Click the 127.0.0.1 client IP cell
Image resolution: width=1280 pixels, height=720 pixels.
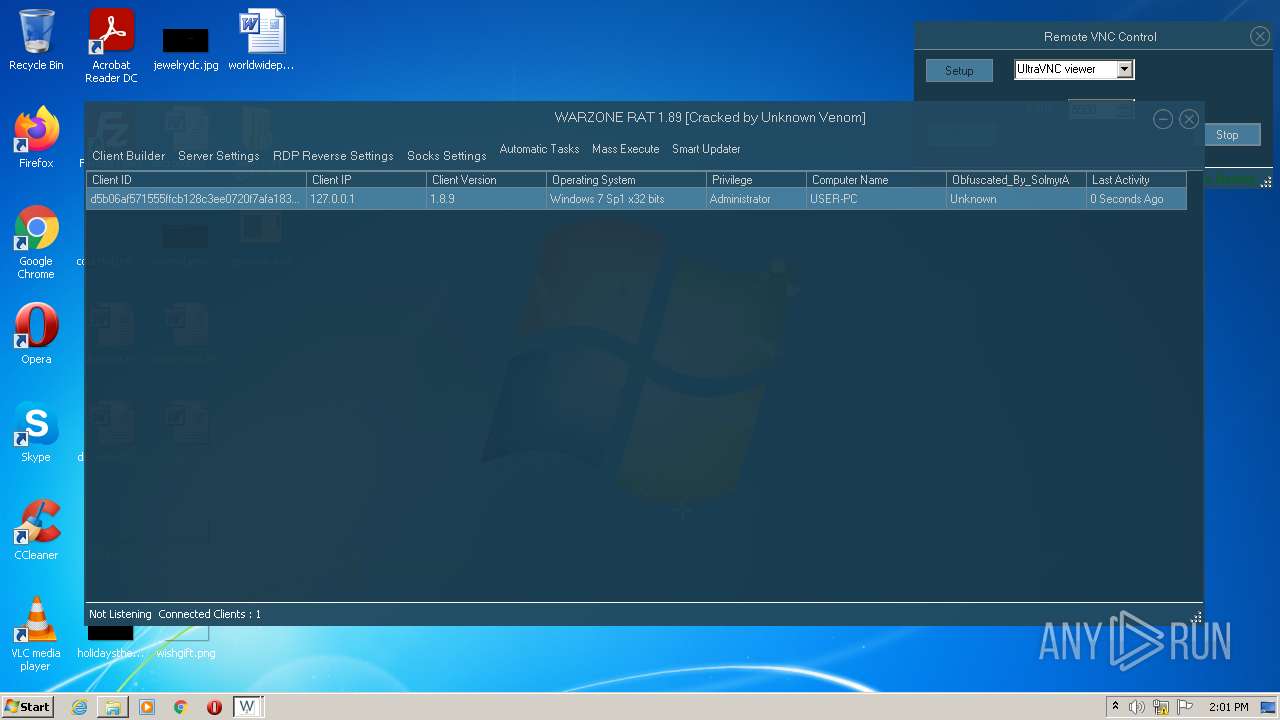[x=367, y=199]
